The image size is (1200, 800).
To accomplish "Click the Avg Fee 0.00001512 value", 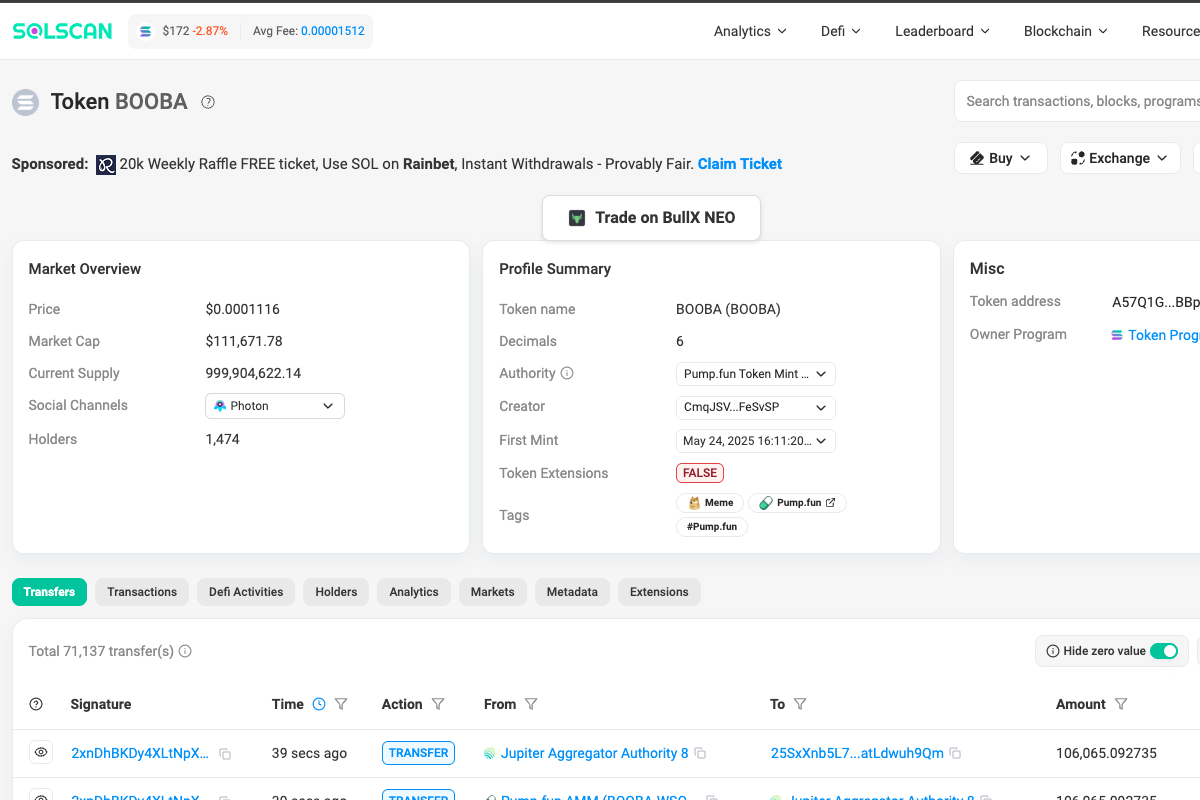I will point(335,31).
